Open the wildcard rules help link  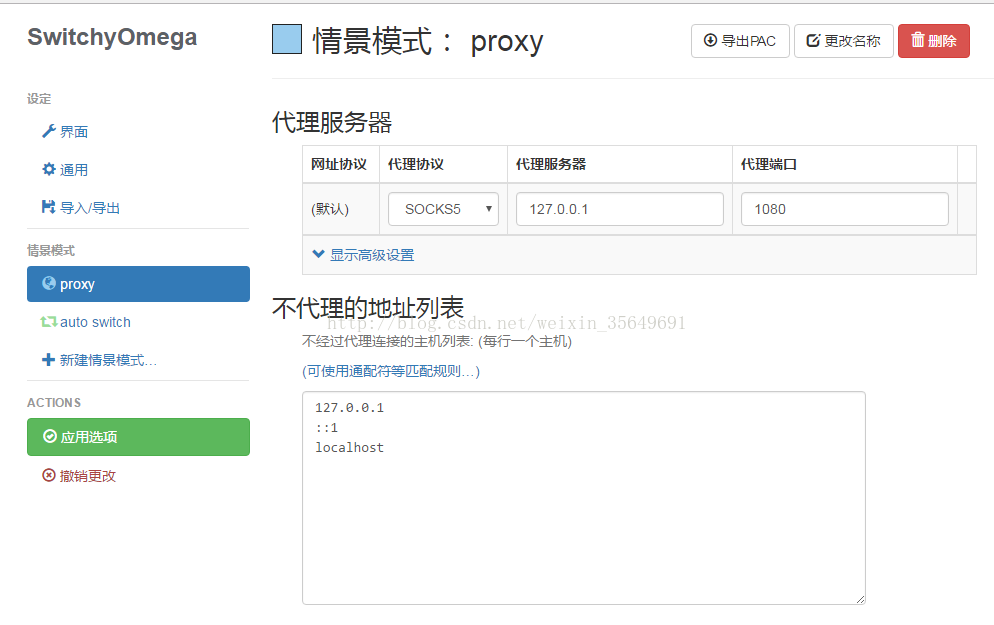point(390,371)
